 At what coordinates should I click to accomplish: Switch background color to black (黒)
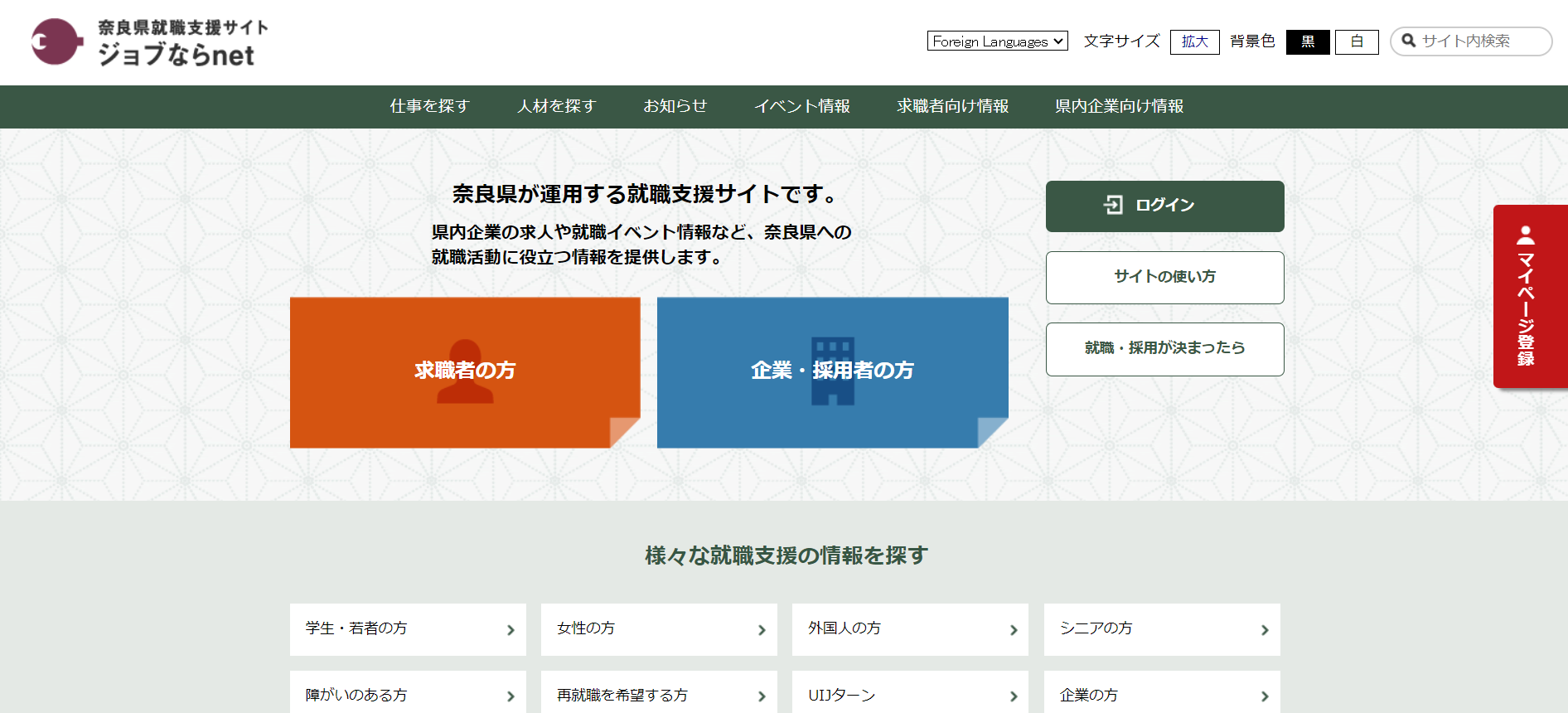tap(1307, 41)
